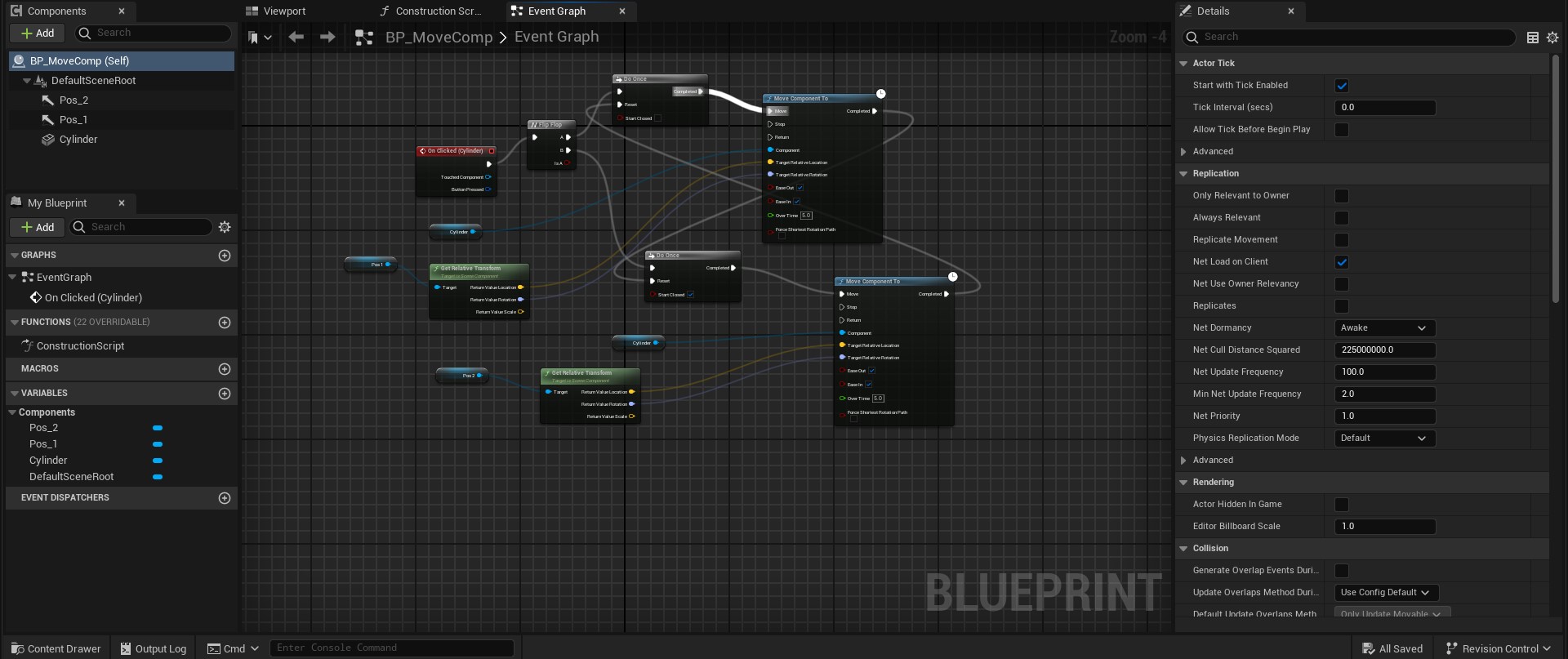This screenshot has height=659, width=1568.
Task: Click the Details search magnifier icon
Action: (1192, 38)
